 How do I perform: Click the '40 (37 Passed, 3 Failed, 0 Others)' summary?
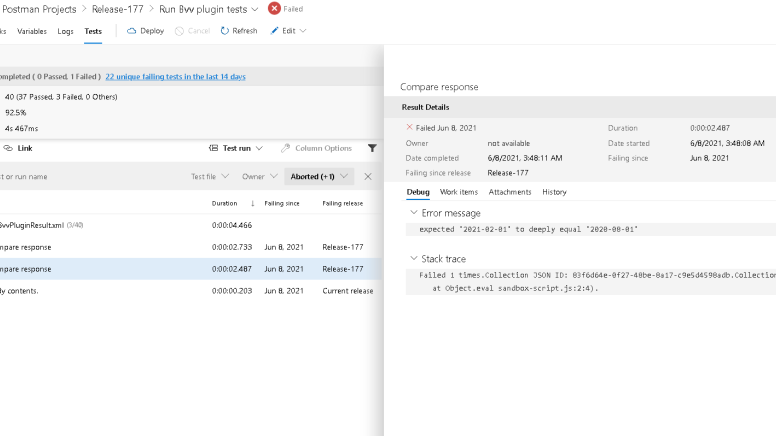tap(61, 97)
